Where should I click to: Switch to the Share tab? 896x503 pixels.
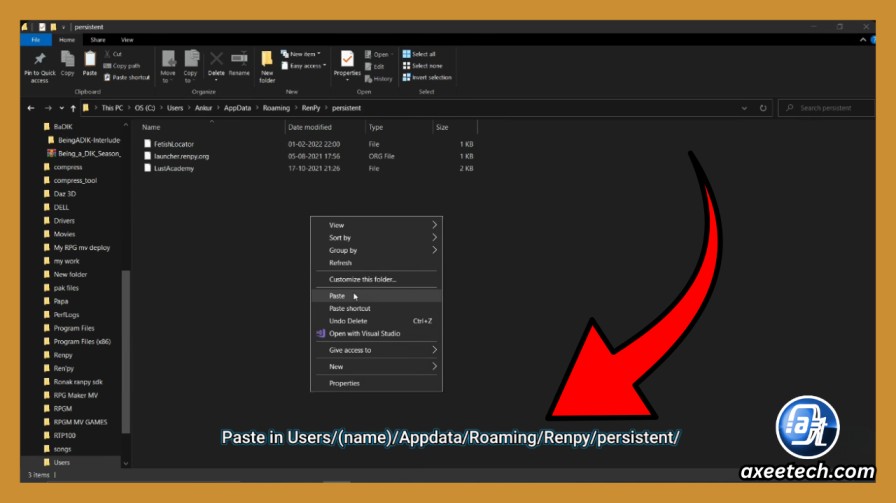point(98,40)
